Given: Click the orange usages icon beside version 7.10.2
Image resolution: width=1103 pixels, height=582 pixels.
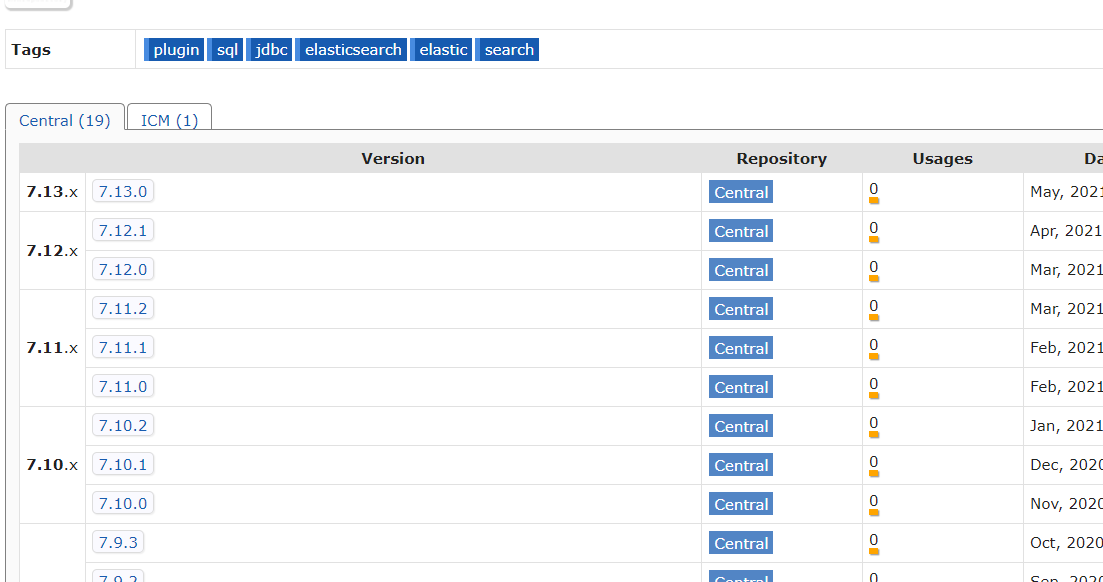Looking at the screenshot, I should [874, 434].
